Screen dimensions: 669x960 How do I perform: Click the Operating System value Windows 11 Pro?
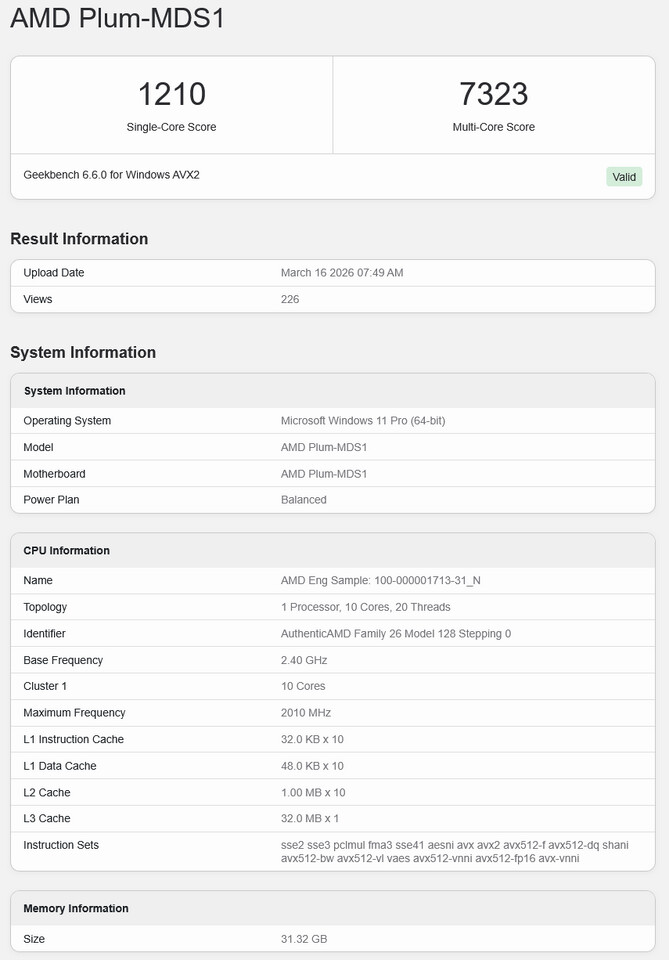tap(363, 421)
